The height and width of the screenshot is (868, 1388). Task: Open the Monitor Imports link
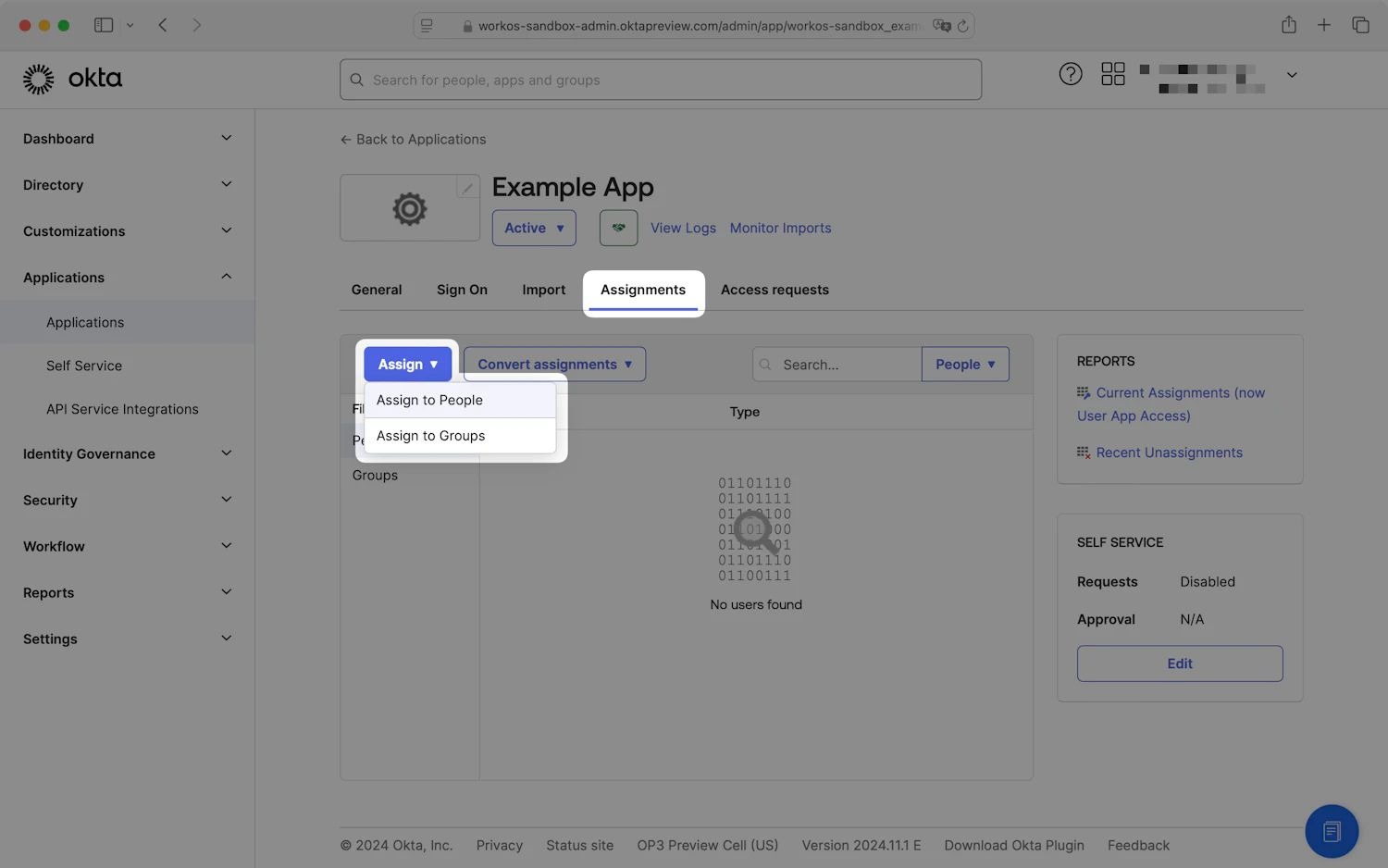coord(780,228)
